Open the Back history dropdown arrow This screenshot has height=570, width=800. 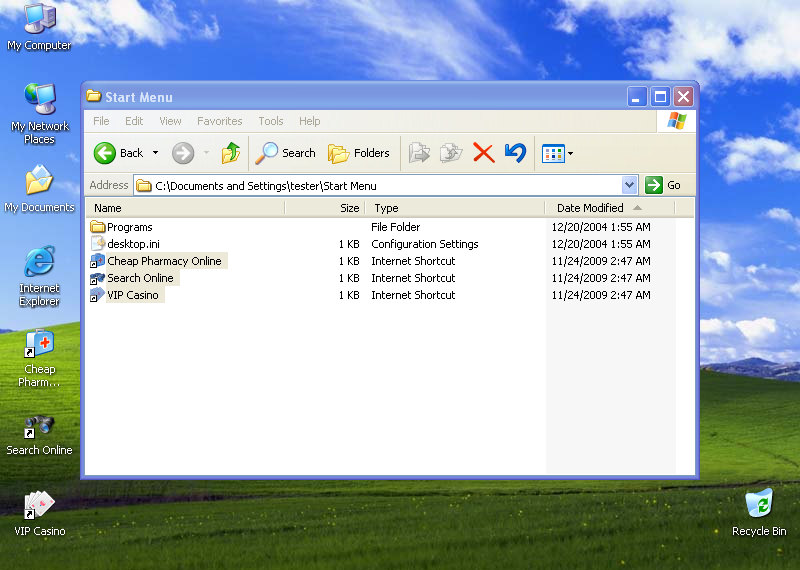click(x=156, y=153)
